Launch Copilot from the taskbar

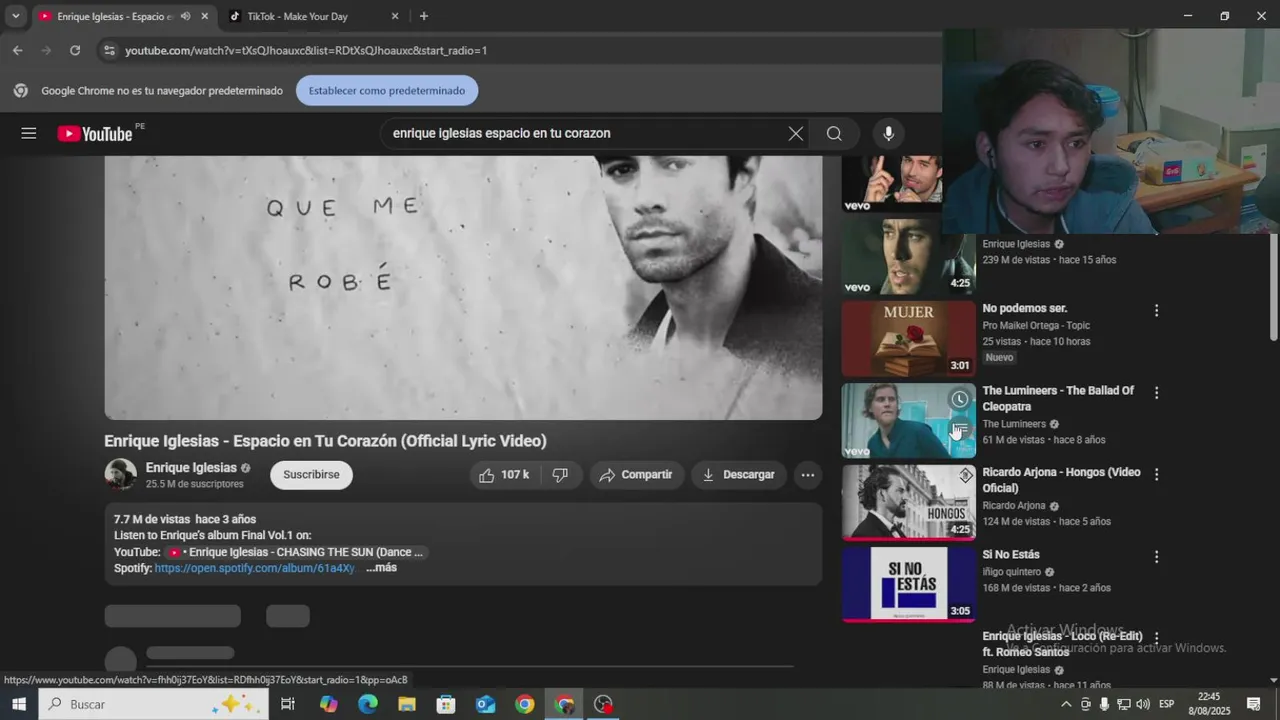[x=329, y=704]
